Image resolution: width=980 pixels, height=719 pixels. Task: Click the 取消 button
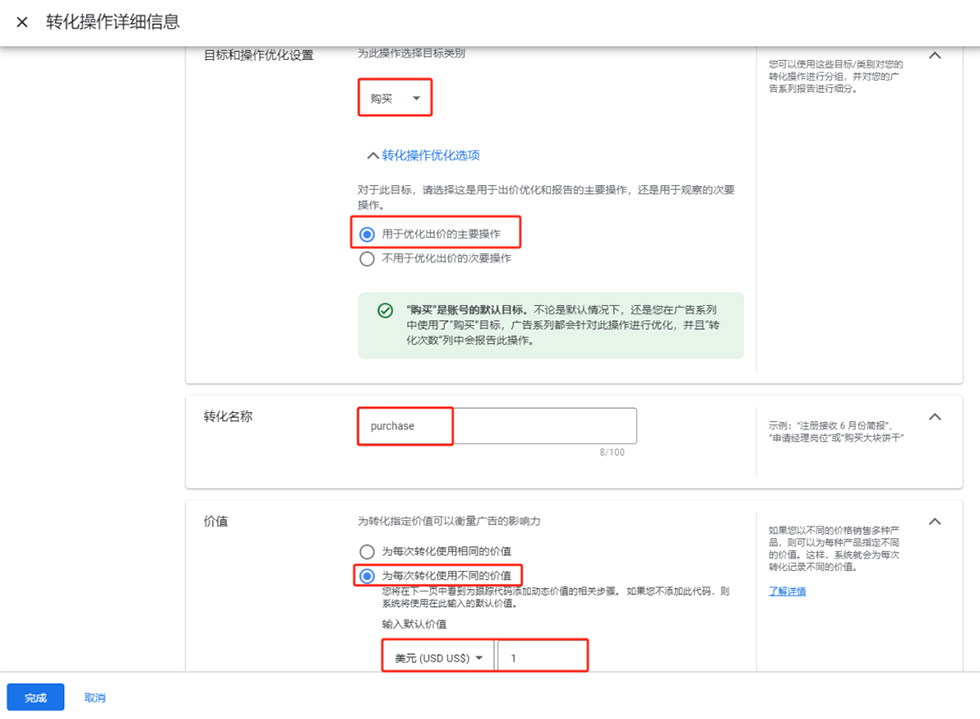[x=95, y=697]
